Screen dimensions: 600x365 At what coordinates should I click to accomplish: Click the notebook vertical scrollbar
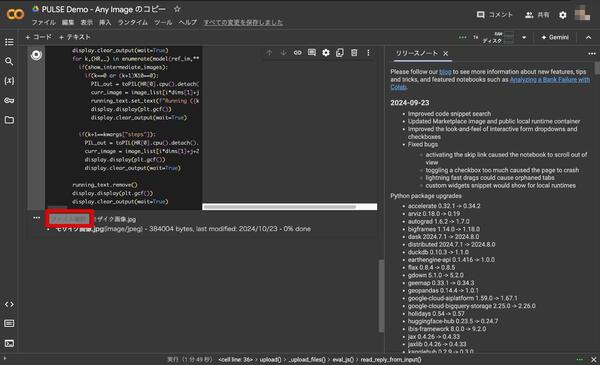pos(381,296)
